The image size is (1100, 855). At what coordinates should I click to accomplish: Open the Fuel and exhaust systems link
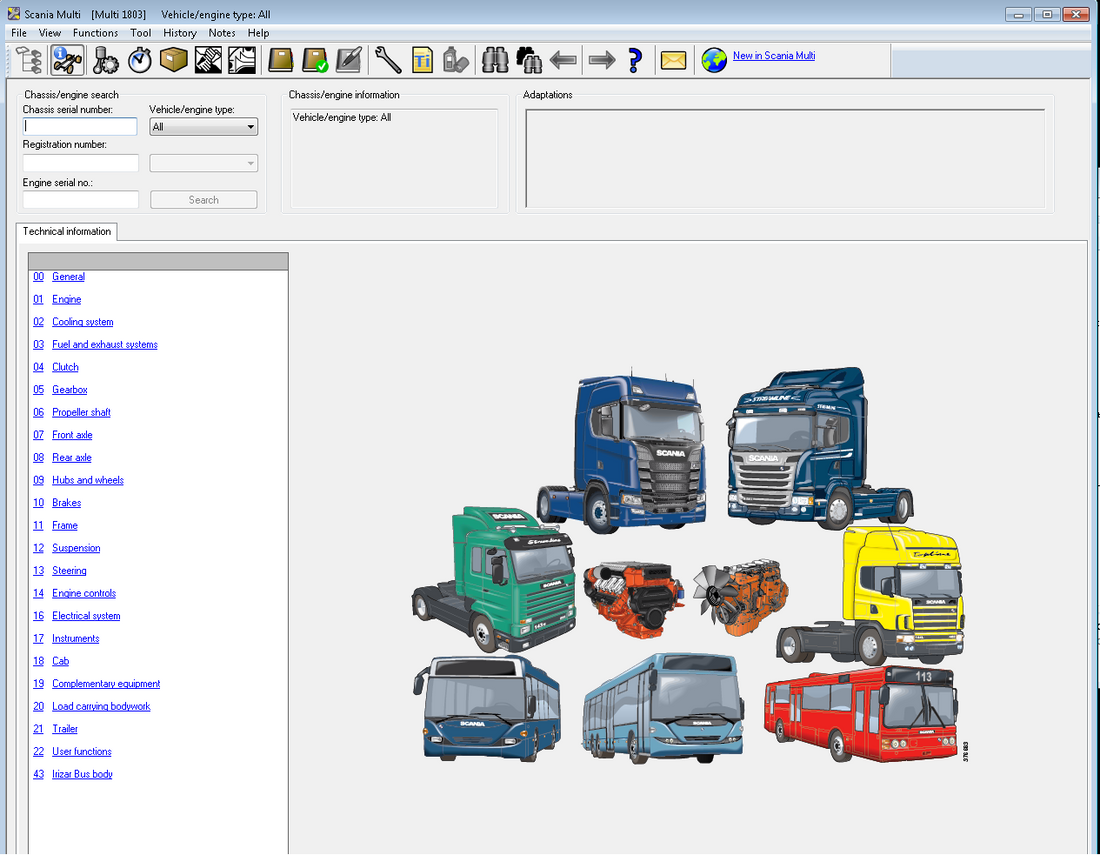(x=105, y=345)
